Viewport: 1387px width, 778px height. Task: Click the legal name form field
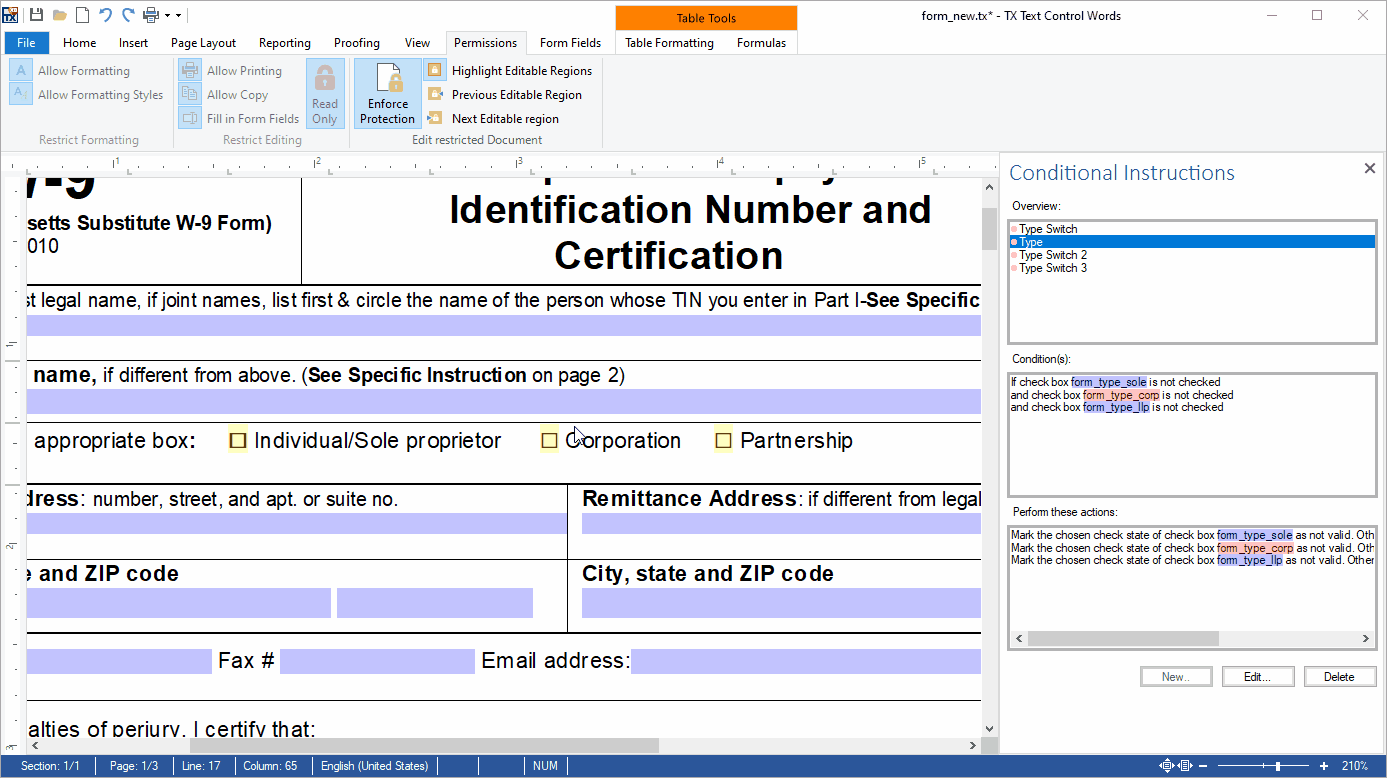(504, 326)
